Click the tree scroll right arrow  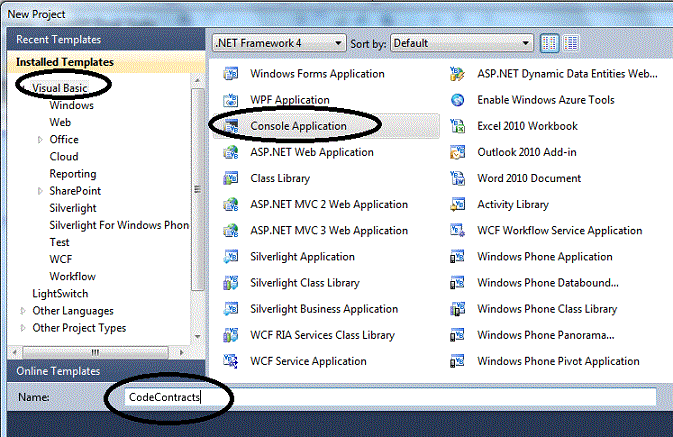pyautogui.click(x=182, y=352)
